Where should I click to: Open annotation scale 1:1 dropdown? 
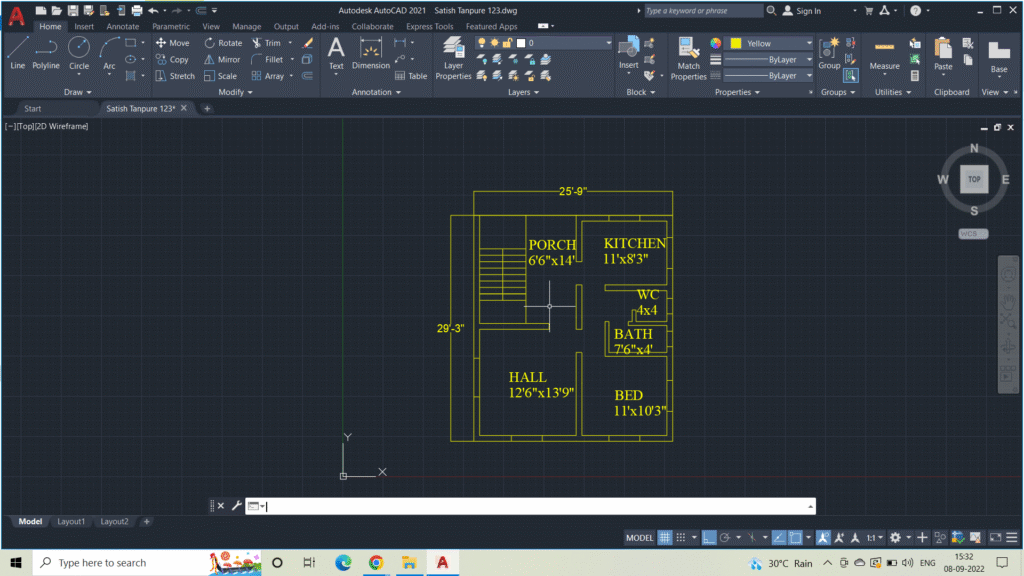tap(874, 537)
